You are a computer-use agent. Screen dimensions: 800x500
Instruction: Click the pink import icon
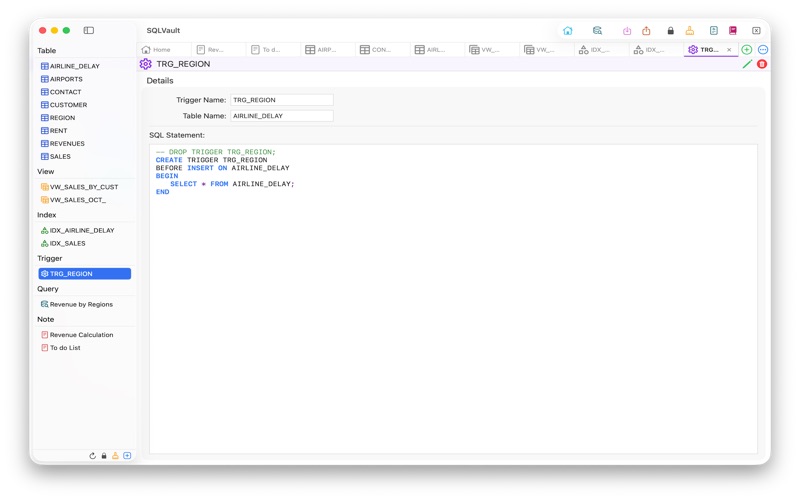pos(627,31)
